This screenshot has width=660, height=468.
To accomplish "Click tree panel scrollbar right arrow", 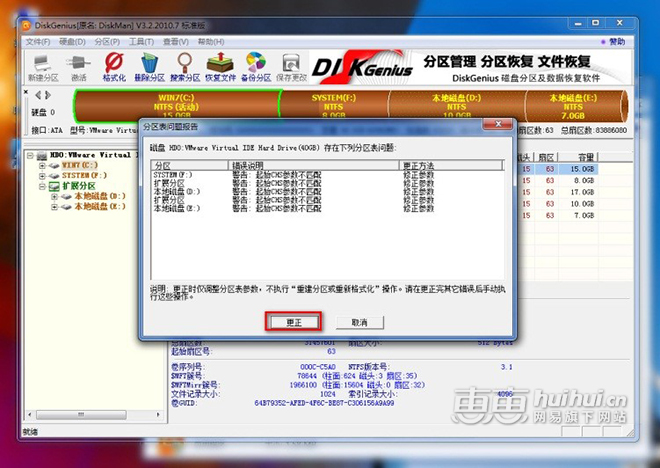I will click(x=158, y=415).
